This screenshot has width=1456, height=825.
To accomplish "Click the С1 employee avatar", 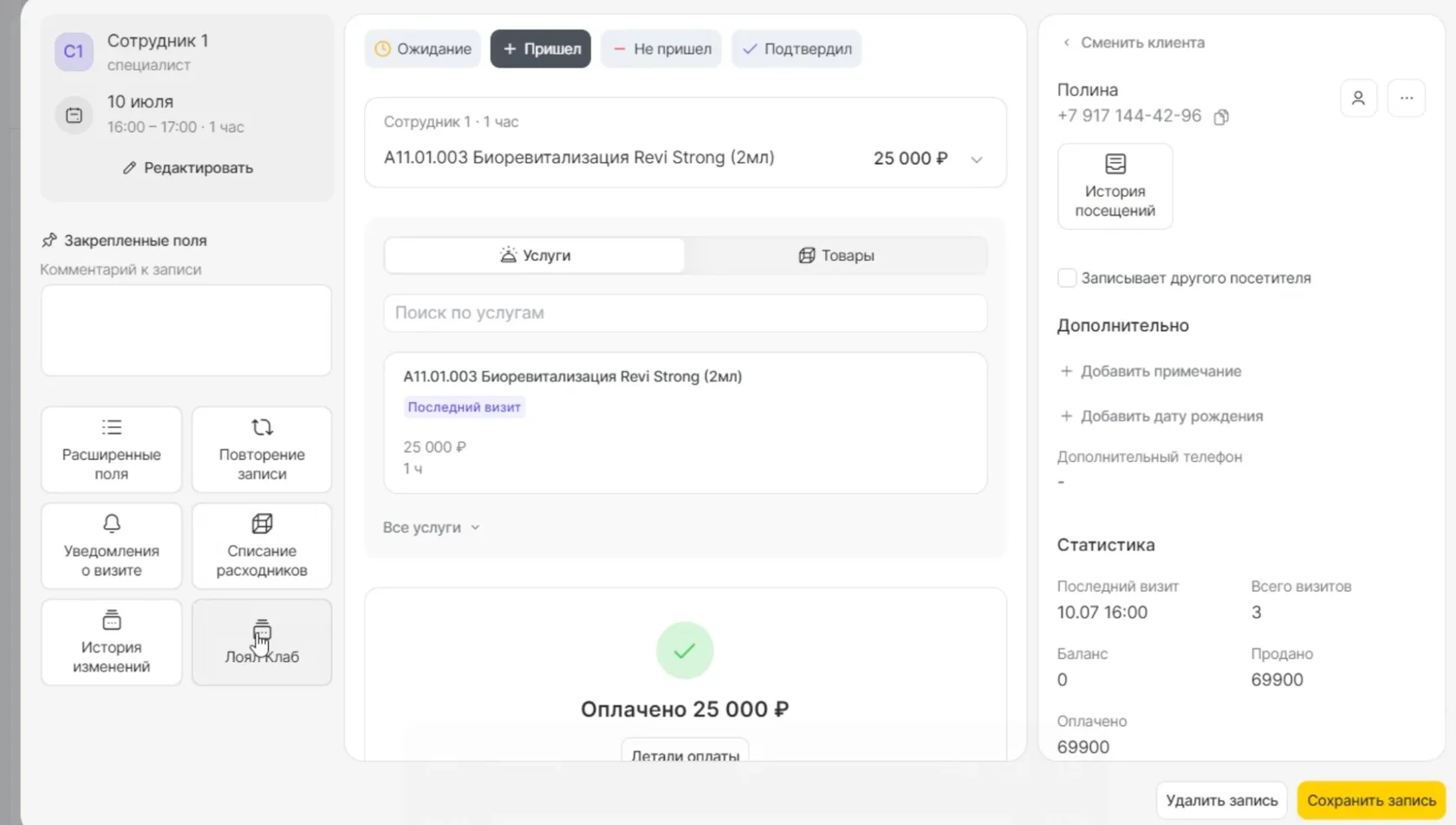I will (74, 51).
